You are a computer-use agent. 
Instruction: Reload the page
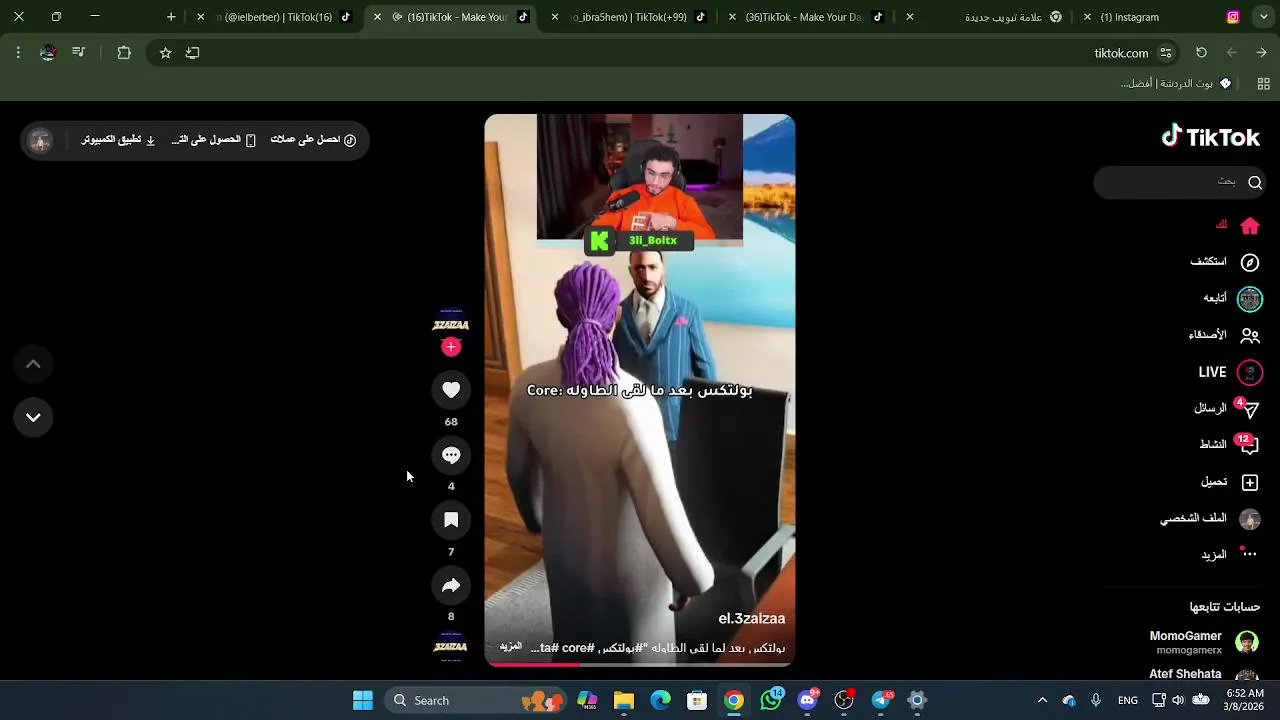1201,53
